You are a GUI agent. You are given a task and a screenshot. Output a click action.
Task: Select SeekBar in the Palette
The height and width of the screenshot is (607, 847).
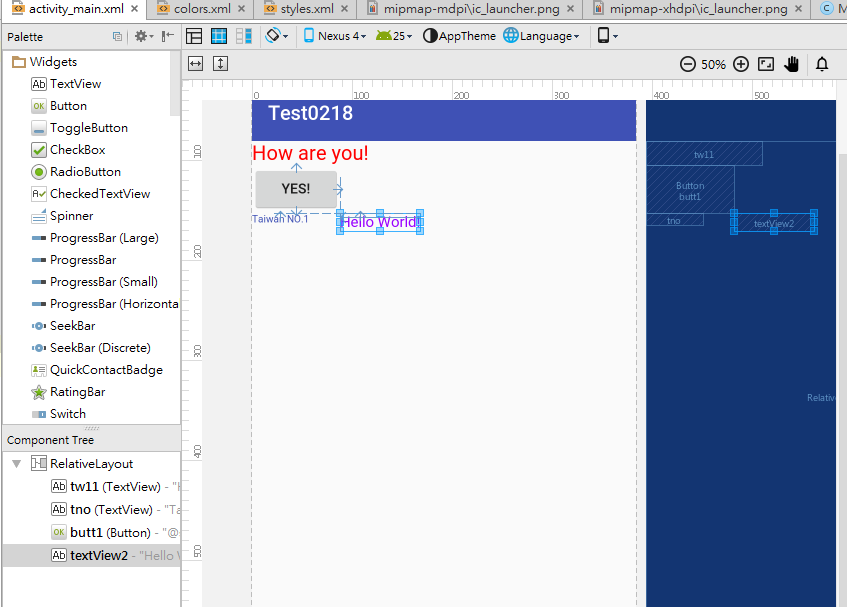pos(72,326)
